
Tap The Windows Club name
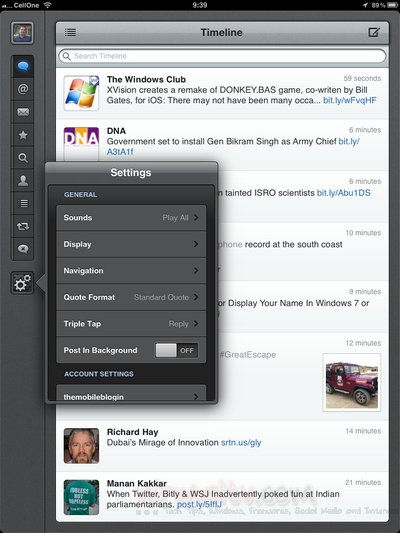(x=146, y=80)
